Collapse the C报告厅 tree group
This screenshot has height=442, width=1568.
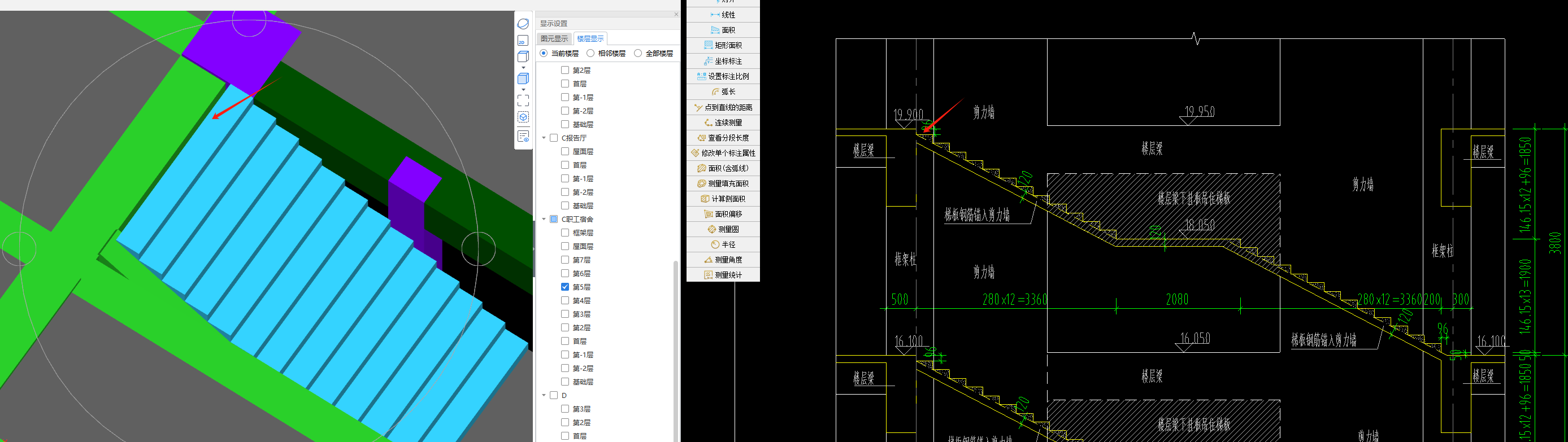pyautogui.click(x=544, y=138)
